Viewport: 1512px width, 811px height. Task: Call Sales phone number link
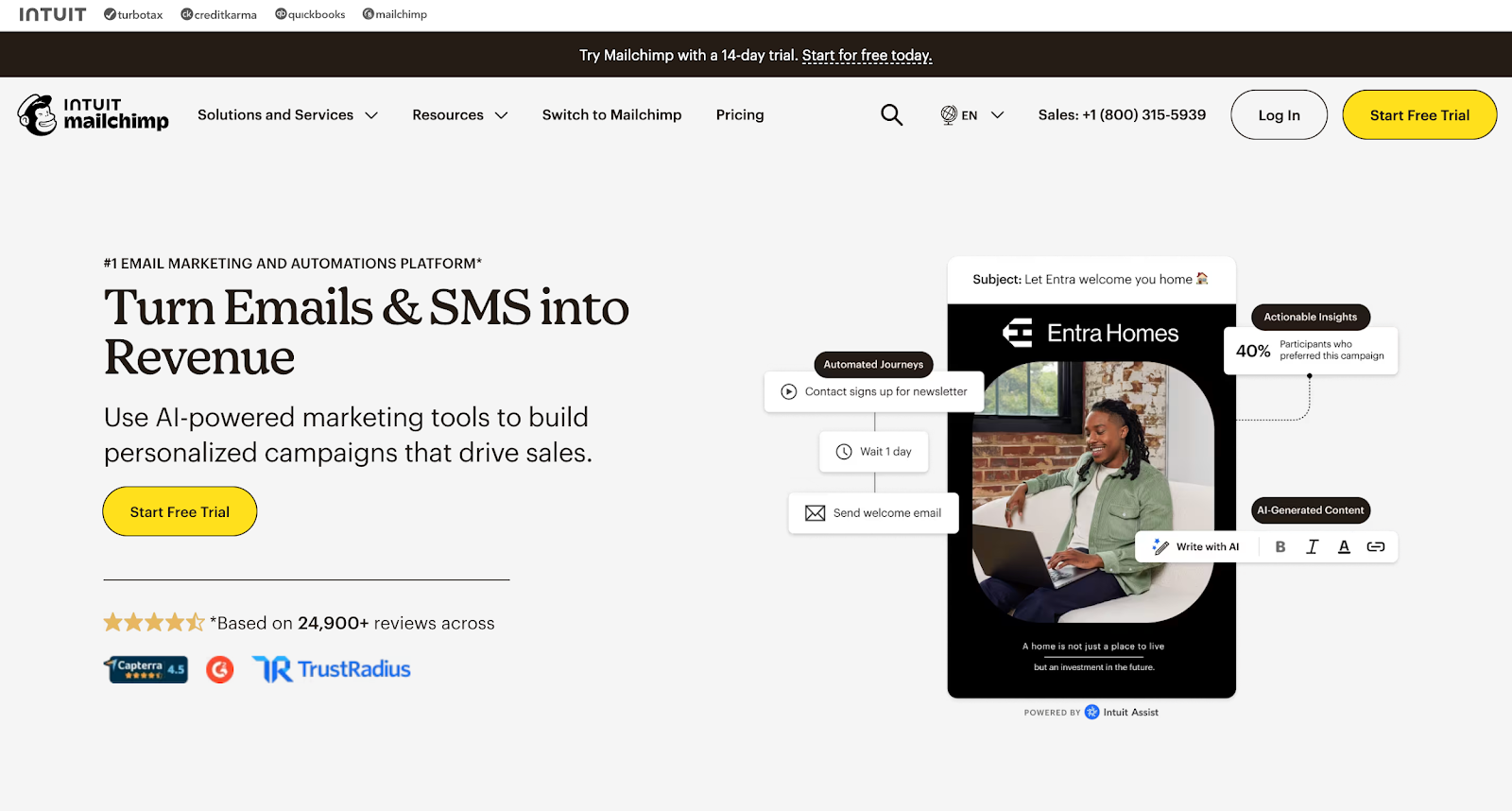coord(1122,114)
